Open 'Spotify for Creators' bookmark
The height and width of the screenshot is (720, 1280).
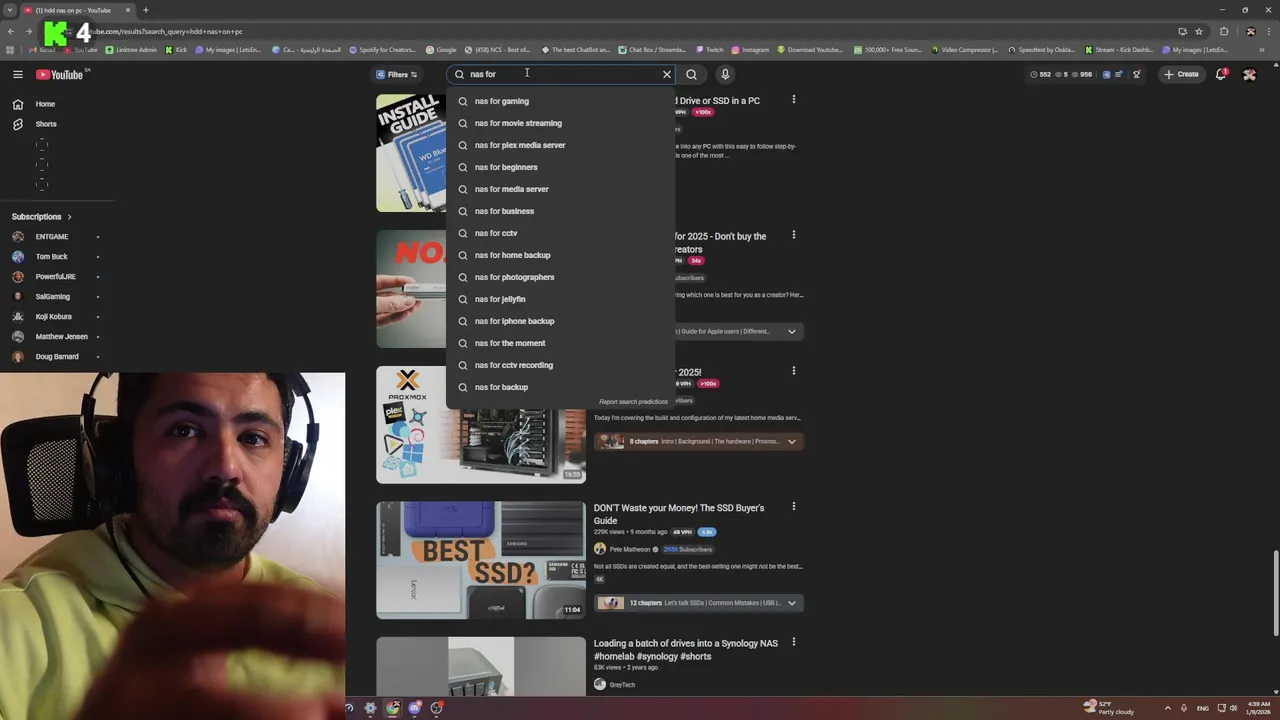(x=382, y=49)
